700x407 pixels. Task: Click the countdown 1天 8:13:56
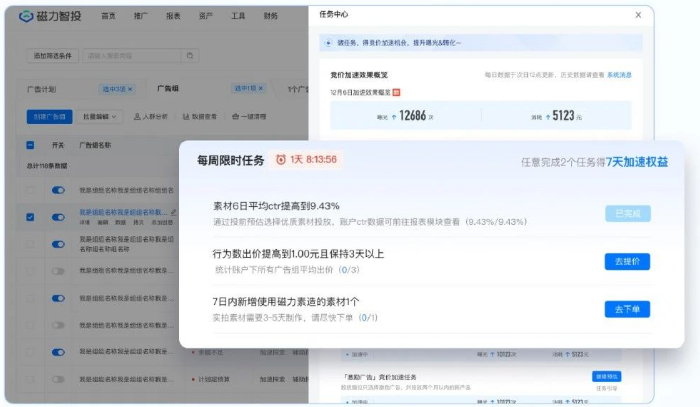313,160
